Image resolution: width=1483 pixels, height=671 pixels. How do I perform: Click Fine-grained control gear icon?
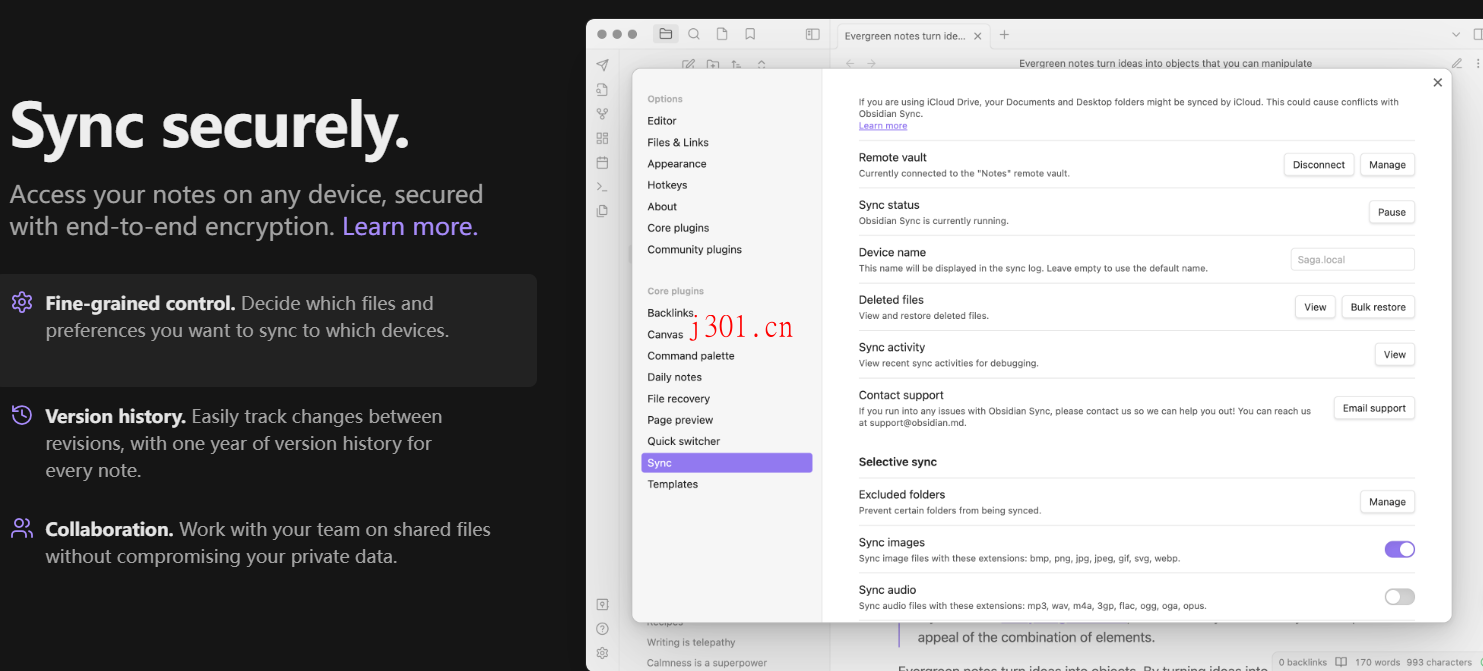(21, 302)
